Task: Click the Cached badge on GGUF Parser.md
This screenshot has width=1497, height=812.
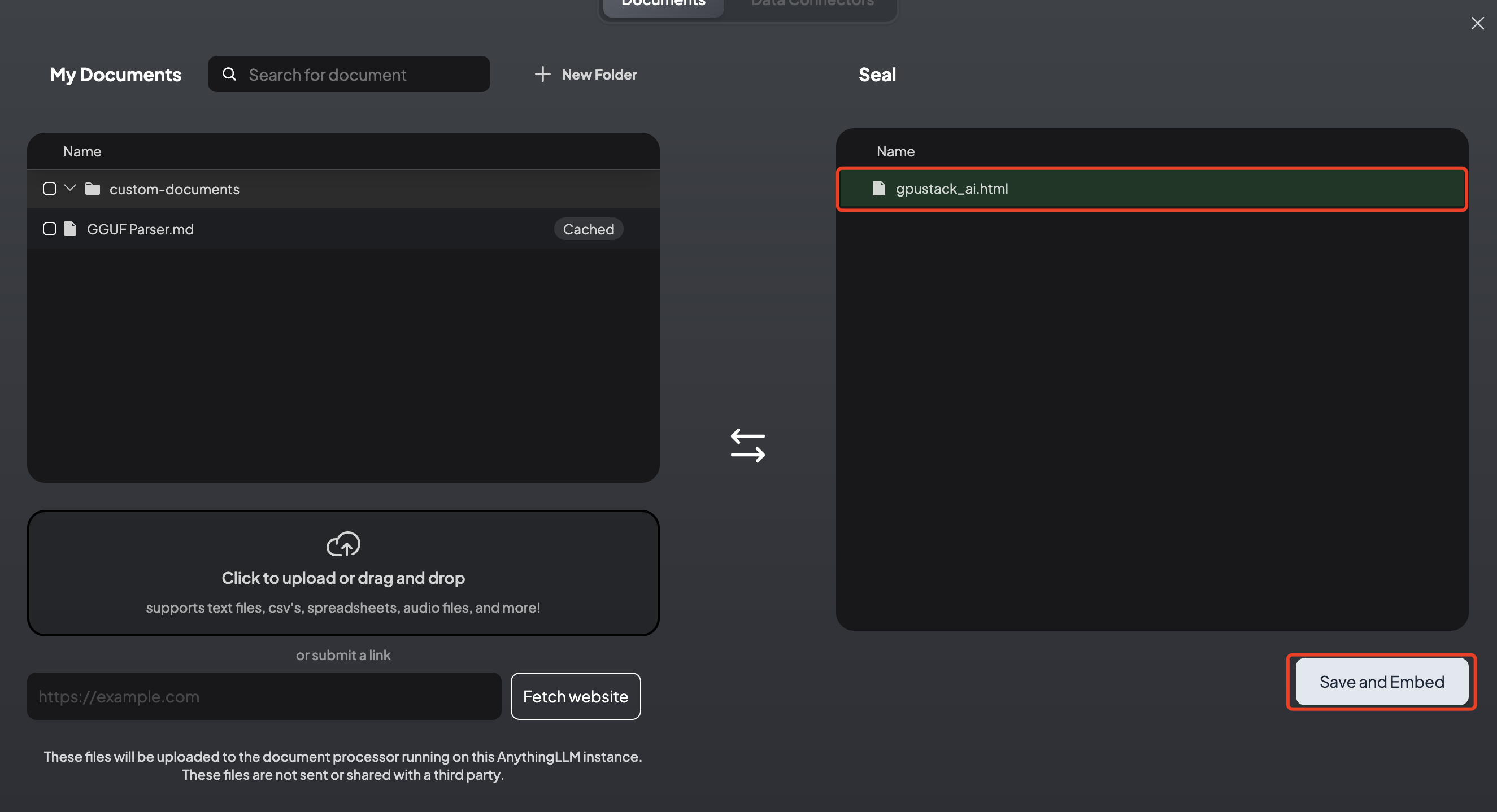Action: [x=588, y=229]
